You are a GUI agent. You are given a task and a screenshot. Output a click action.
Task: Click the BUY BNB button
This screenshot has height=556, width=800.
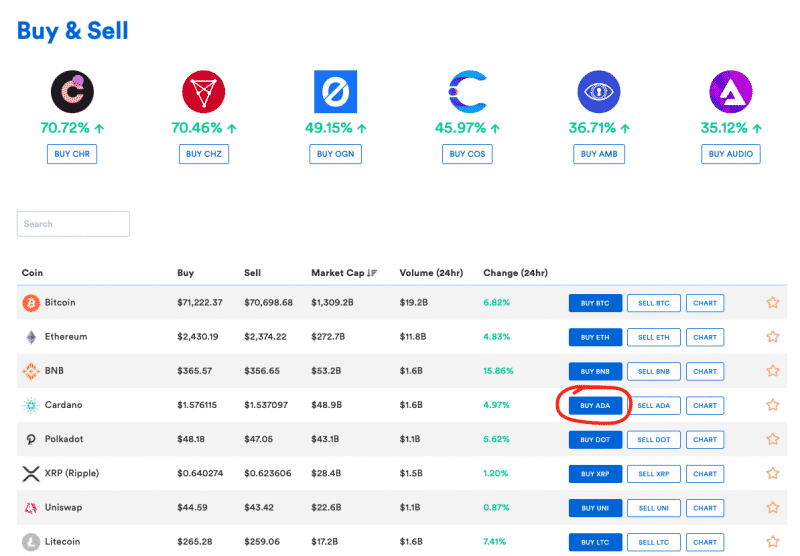coord(595,371)
